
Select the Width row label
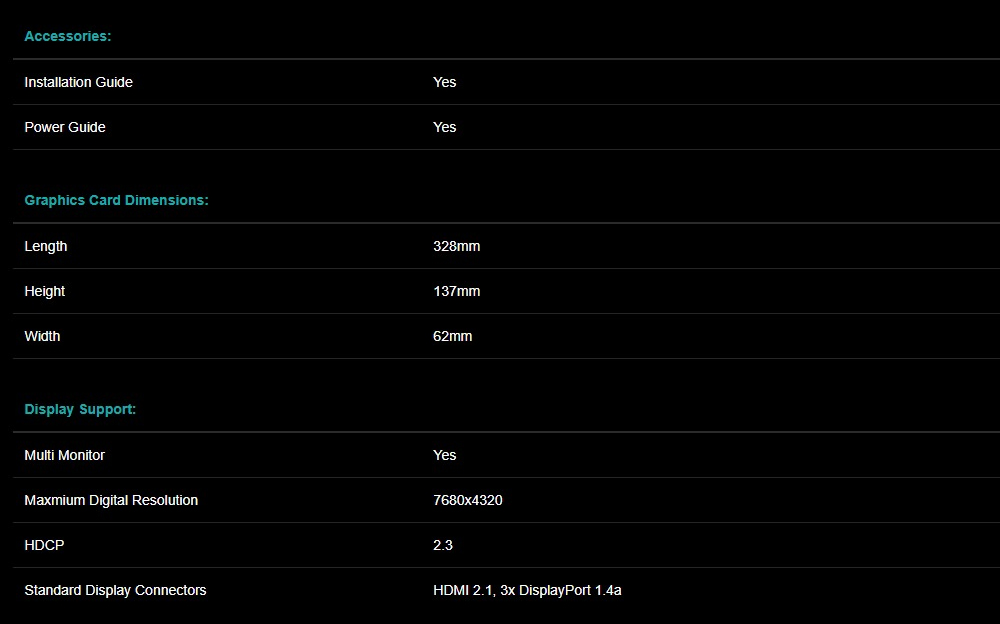42,336
